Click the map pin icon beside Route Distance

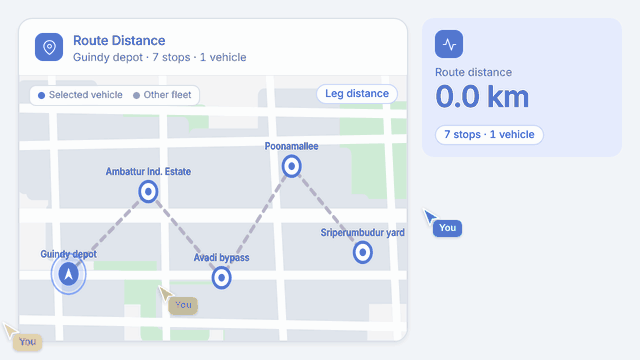[49, 47]
